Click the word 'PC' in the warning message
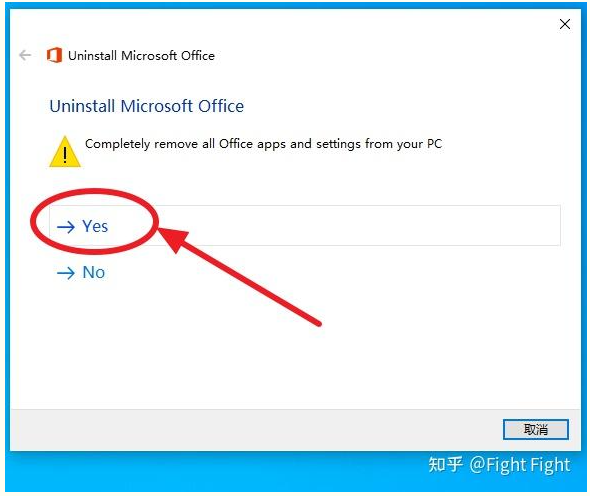Image resolution: width=590 pixels, height=496 pixels. coord(434,144)
